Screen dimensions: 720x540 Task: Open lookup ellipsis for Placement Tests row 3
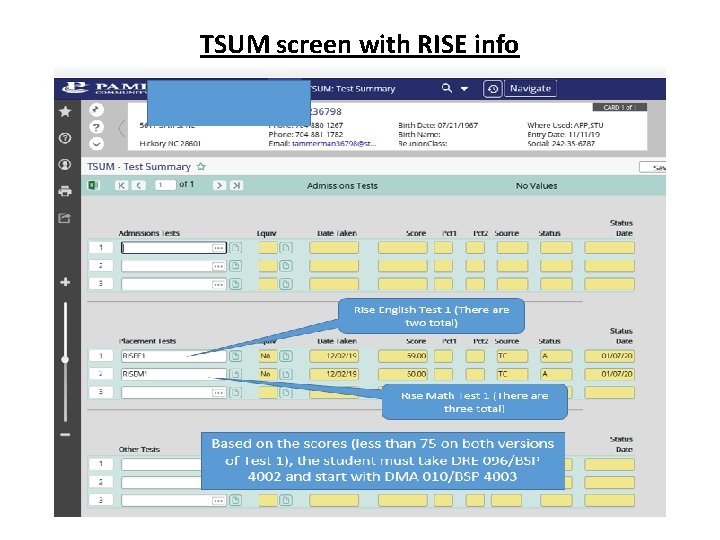pyautogui.click(x=218, y=393)
